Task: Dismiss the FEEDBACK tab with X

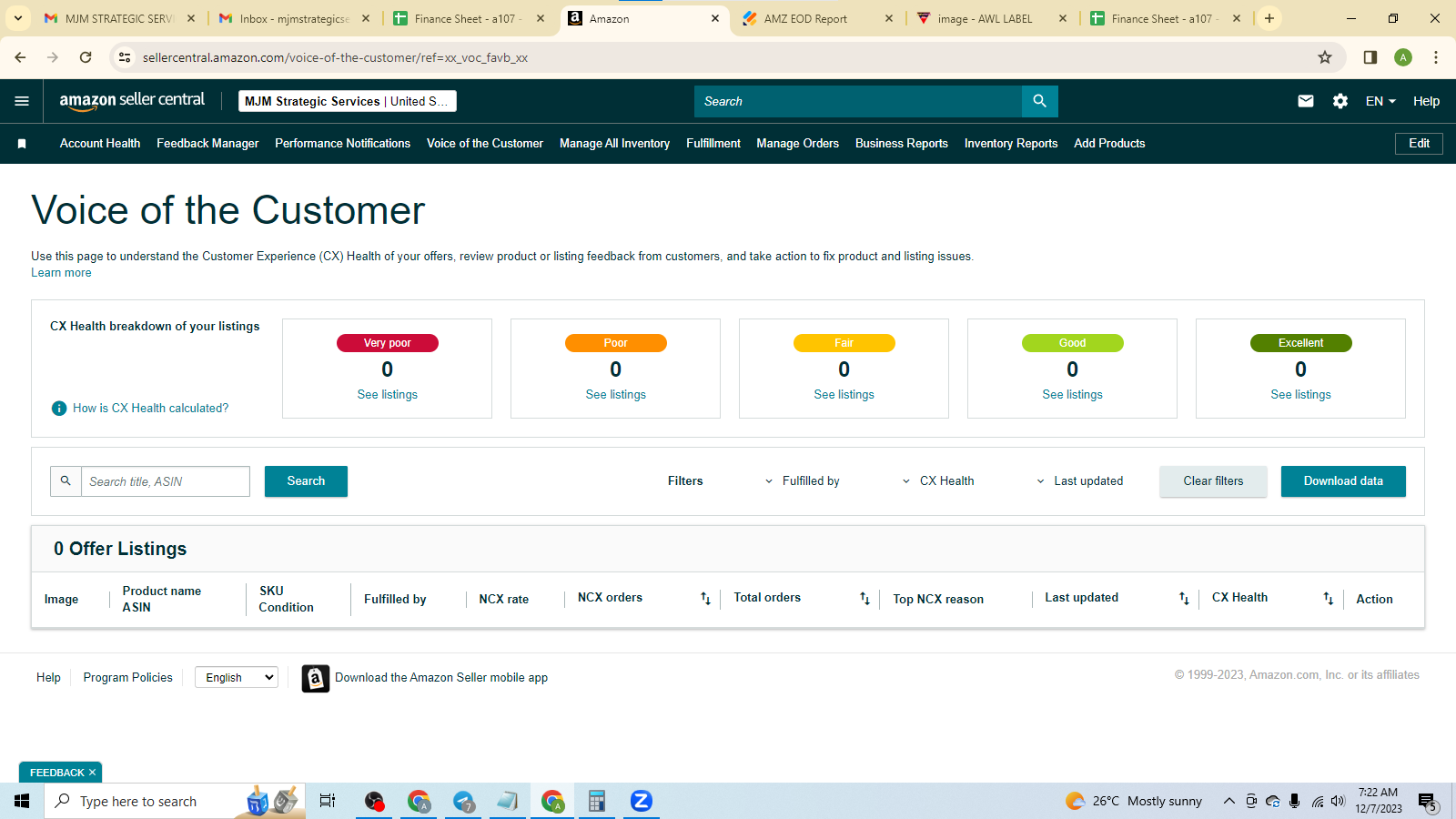Action: 92,773
